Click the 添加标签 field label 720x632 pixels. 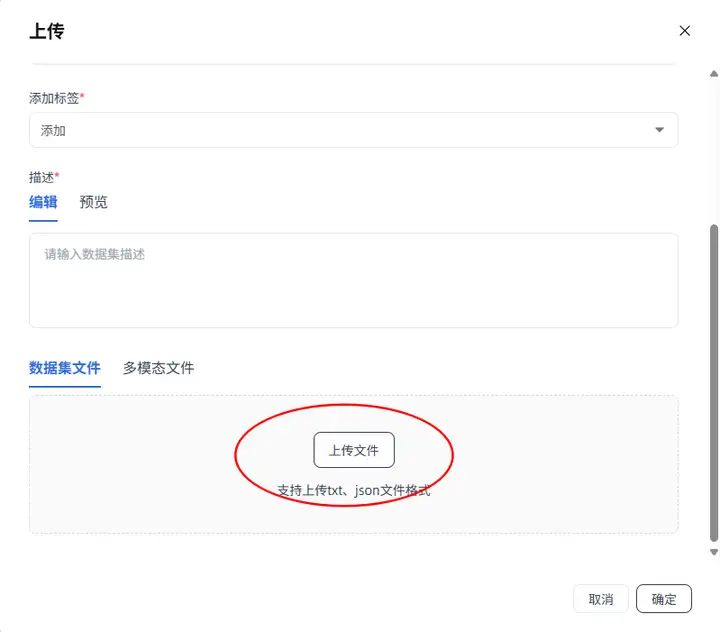(56, 98)
